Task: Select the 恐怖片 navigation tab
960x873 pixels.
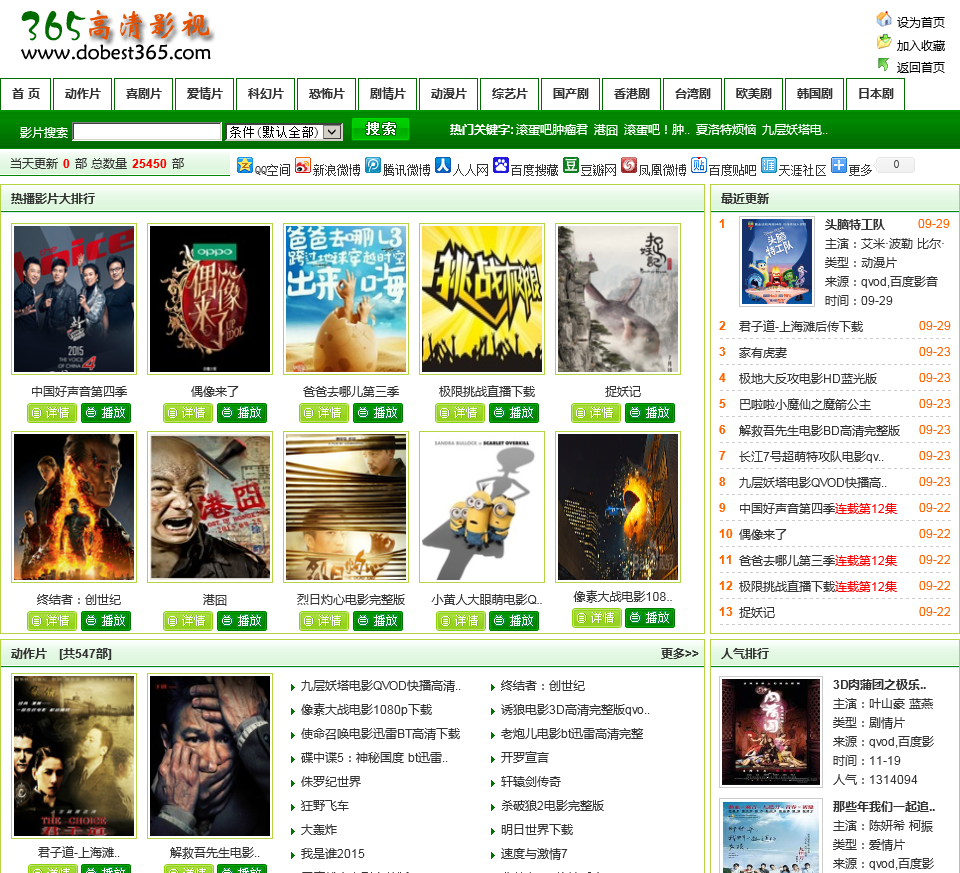Action: (x=326, y=94)
